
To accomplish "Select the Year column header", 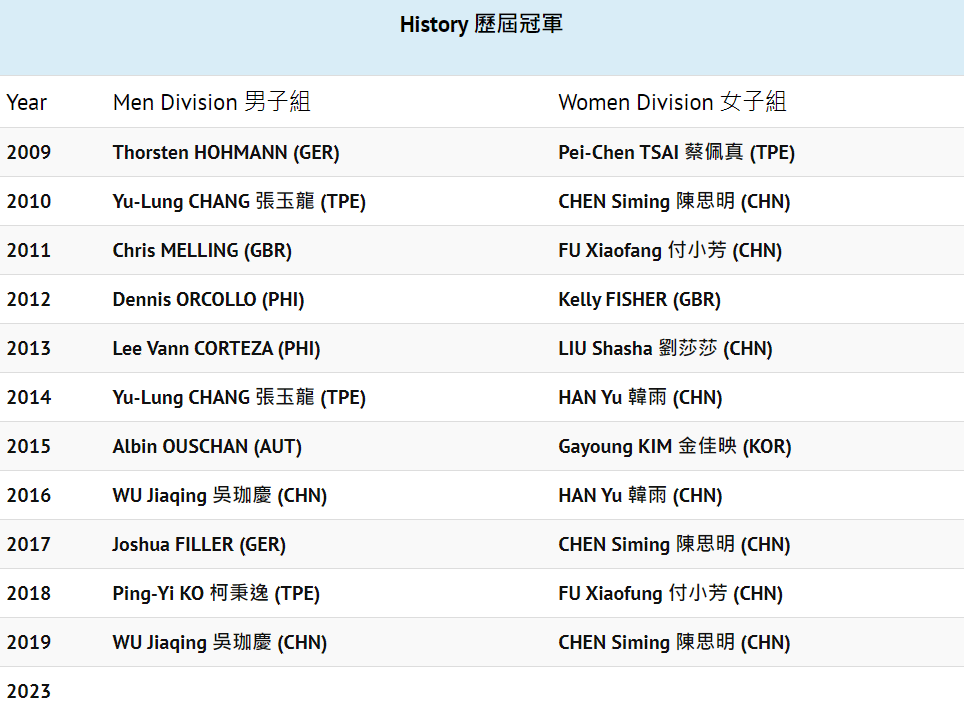I will pos(27,102).
